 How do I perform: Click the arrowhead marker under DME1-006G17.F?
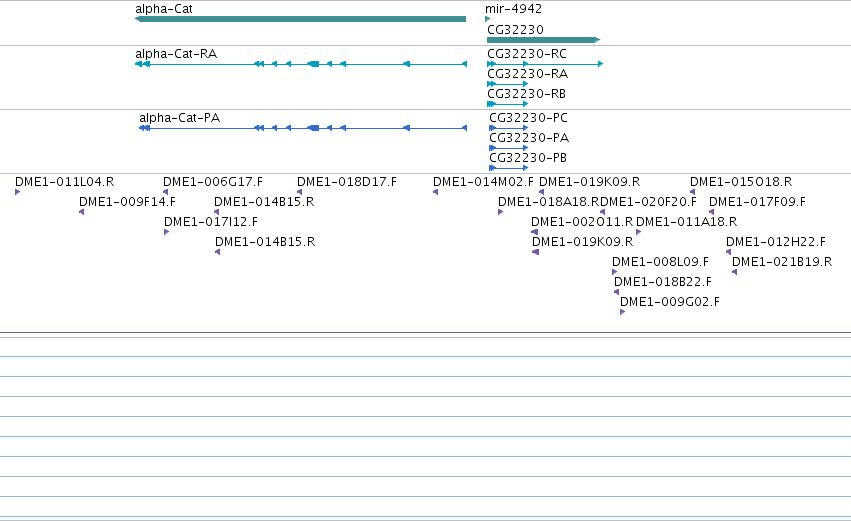coord(166,192)
